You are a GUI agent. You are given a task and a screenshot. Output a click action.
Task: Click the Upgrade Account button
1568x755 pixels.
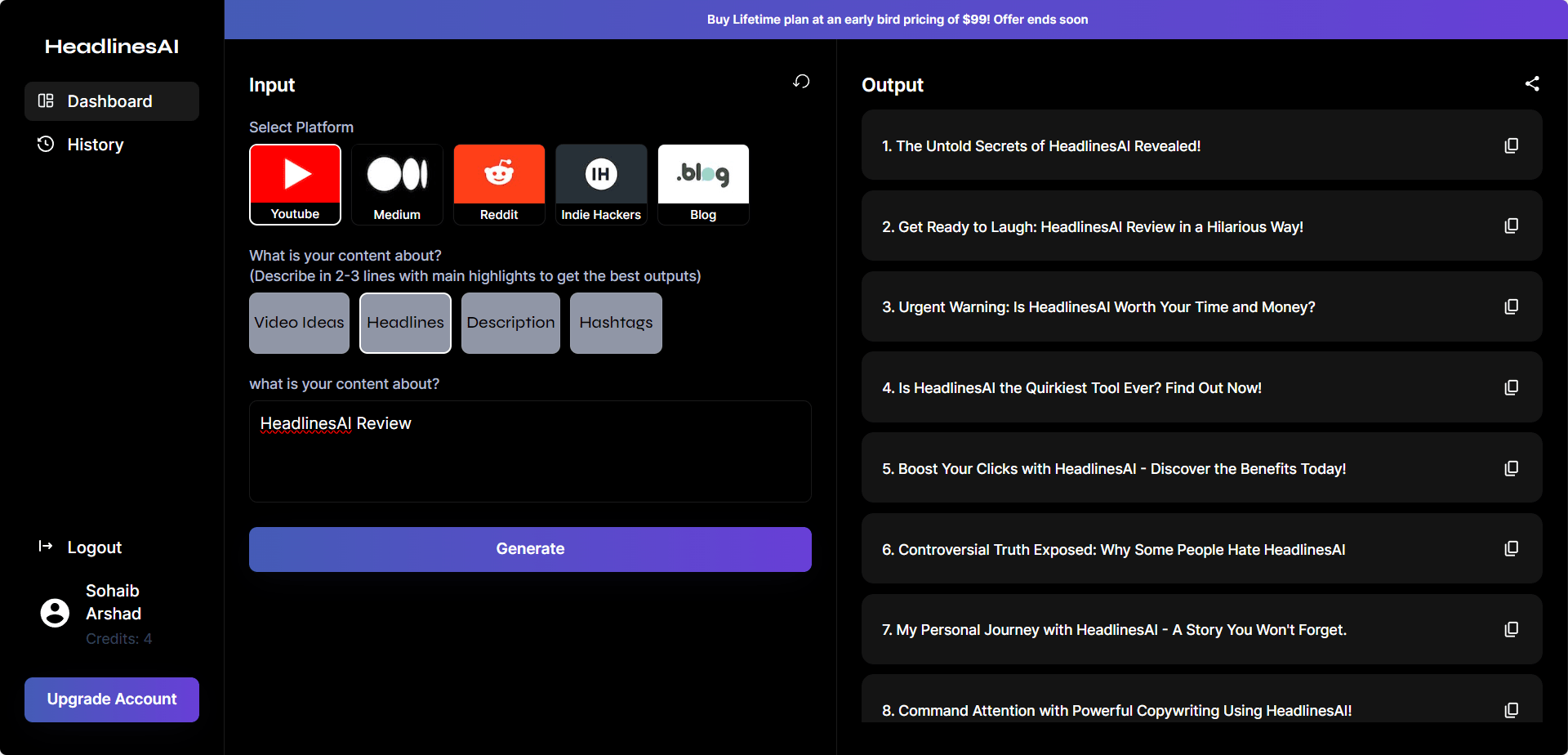coord(111,699)
